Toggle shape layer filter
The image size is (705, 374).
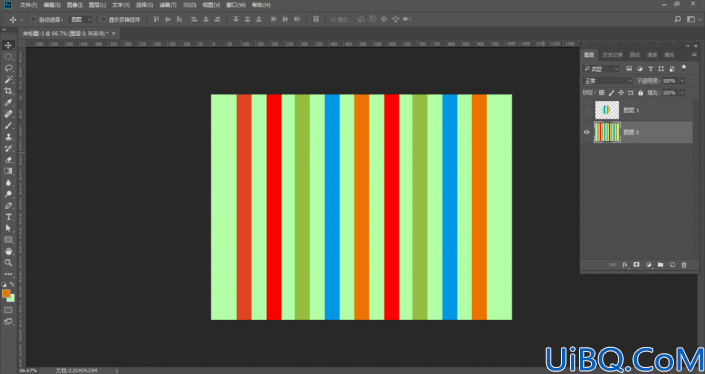661,69
